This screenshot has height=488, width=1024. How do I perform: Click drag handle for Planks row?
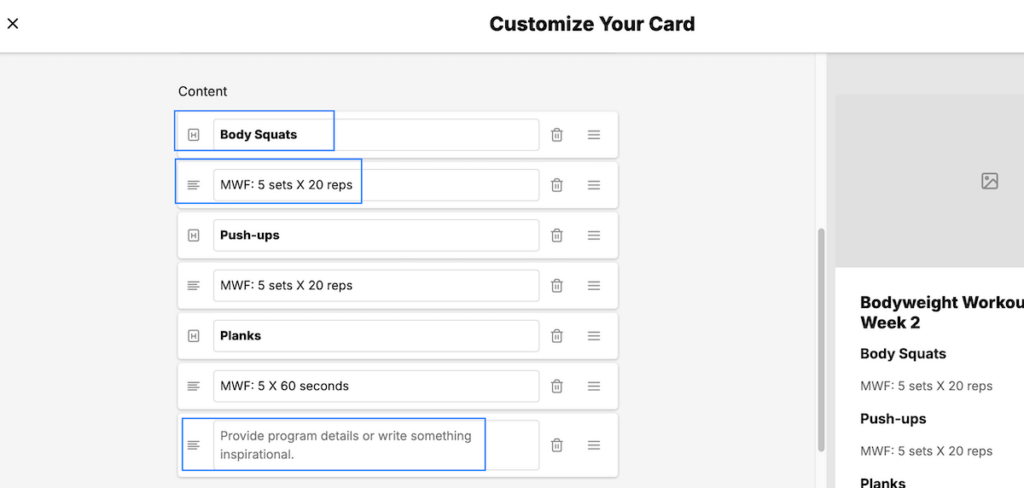pos(594,335)
